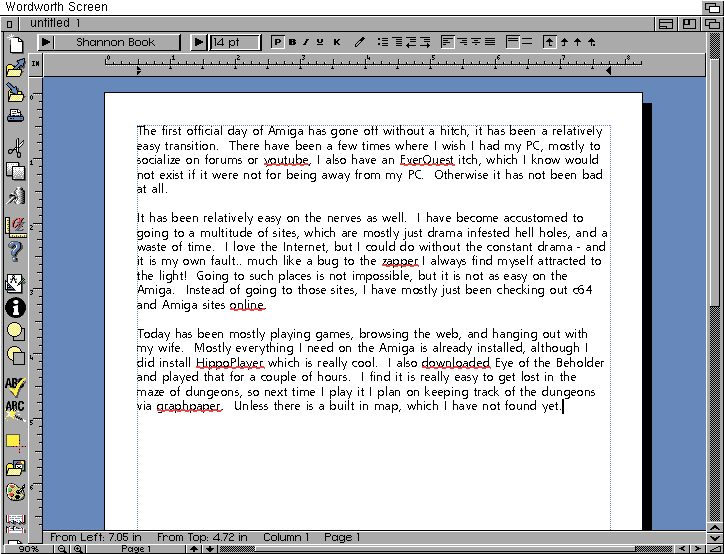Select the second tab stop arrow type
The image size is (724, 554).
(x=564, y=42)
